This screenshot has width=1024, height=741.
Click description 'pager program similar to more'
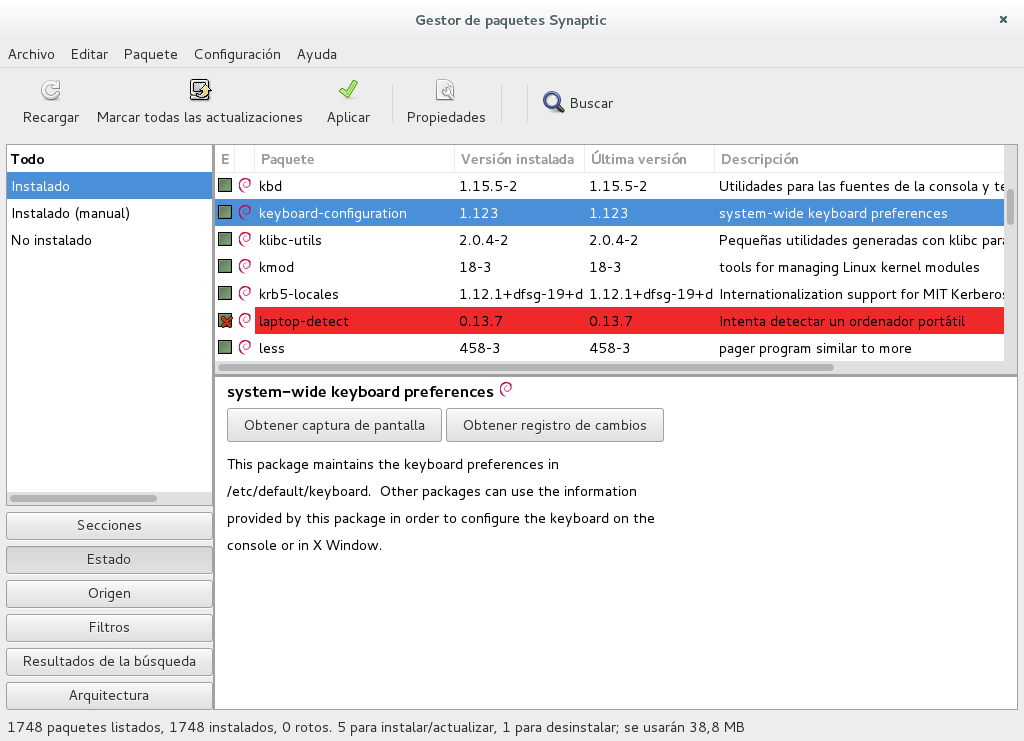[815, 348]
